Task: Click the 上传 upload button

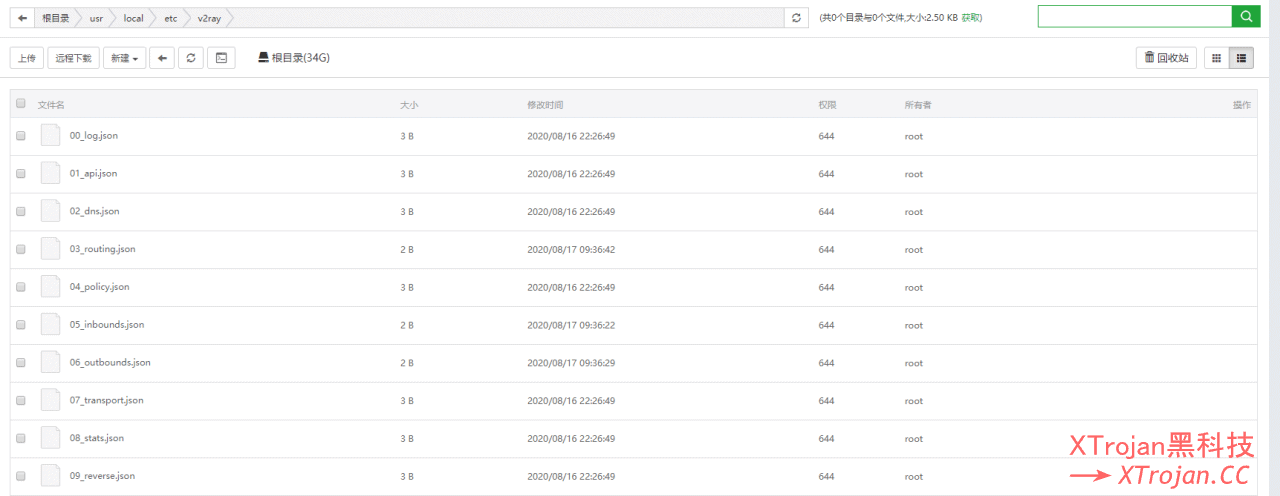Action: 27,58
